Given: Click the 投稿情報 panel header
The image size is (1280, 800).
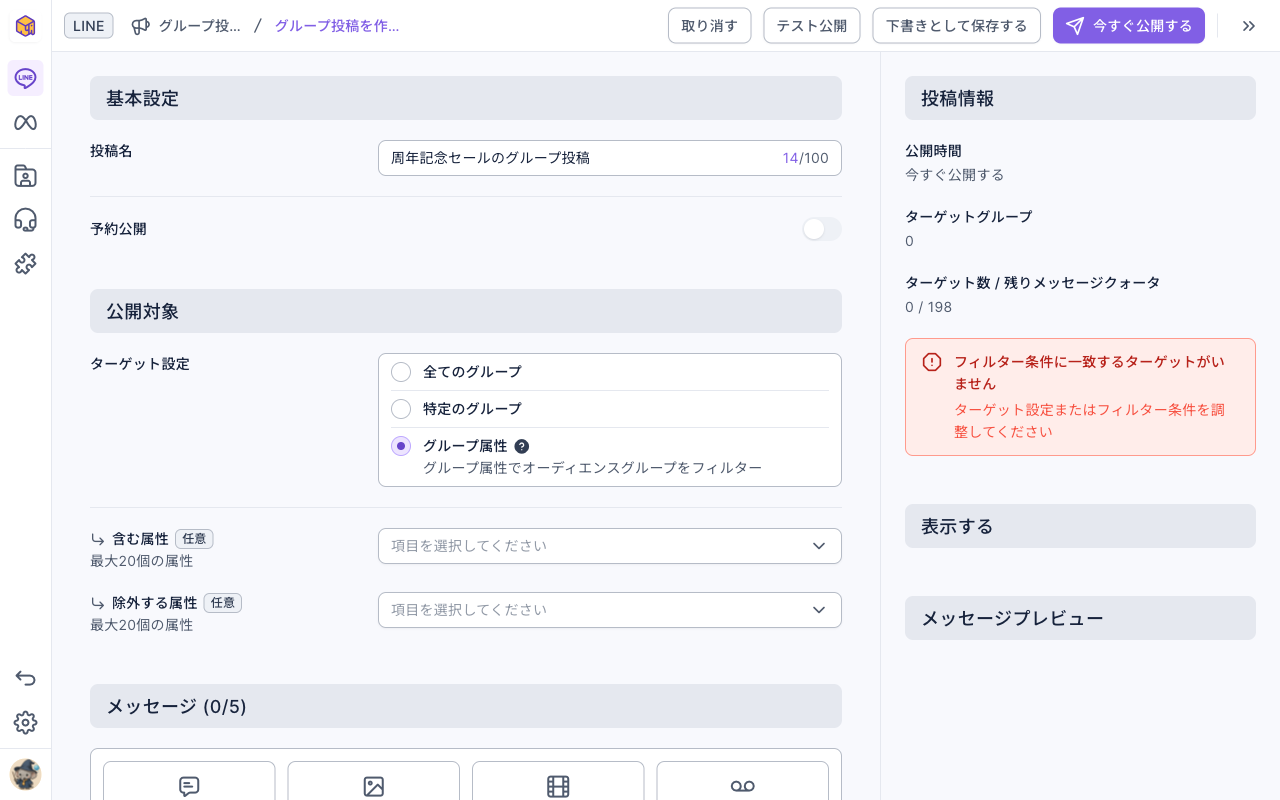Looking at the screenshot, I should tap(1080, 98).
